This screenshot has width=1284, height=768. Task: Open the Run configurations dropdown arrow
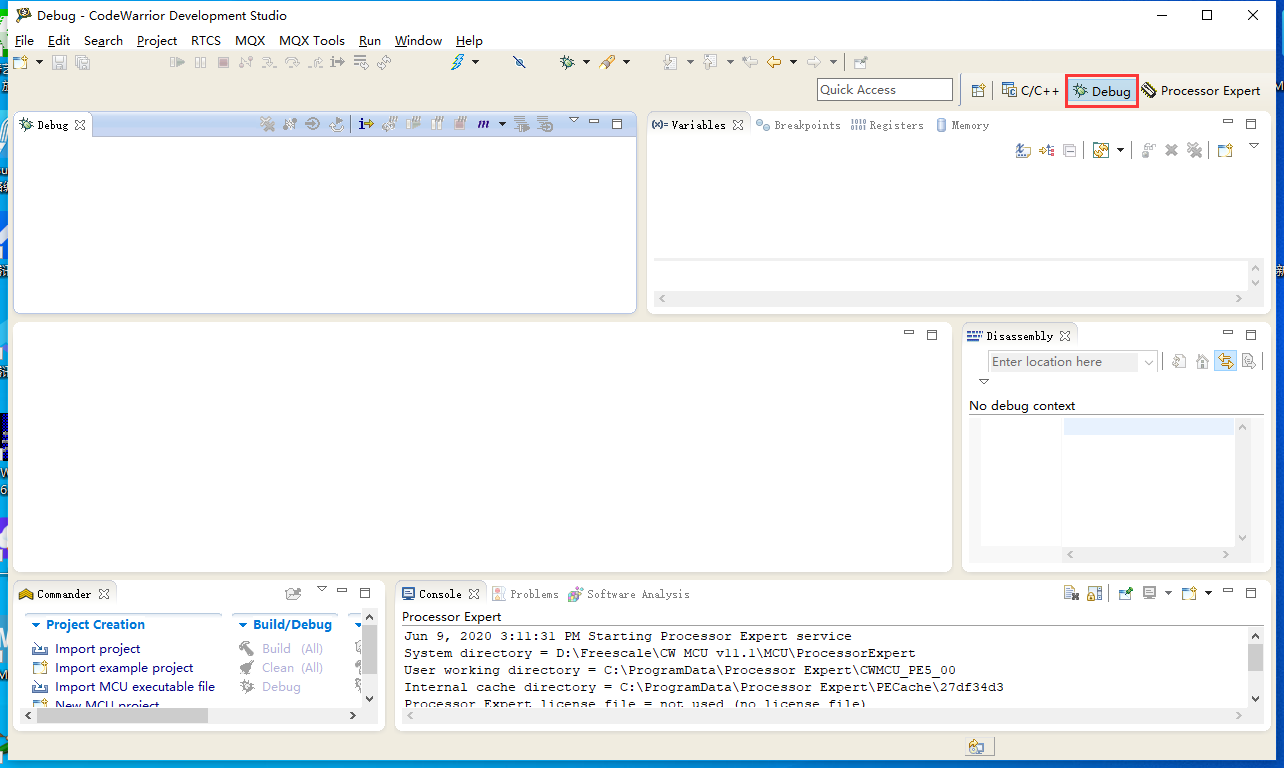pyautogui.click(x=626, y=62)
